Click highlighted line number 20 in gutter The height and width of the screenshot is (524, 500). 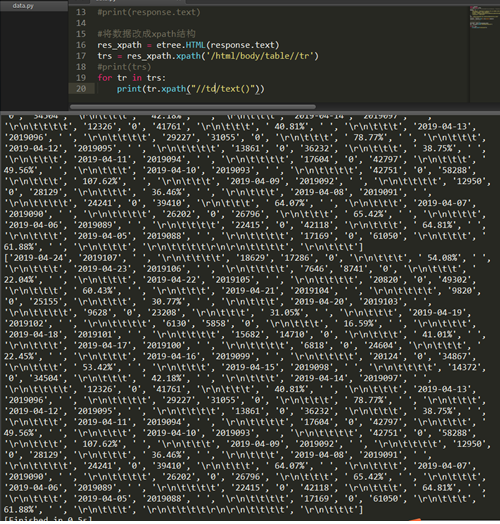81,89
